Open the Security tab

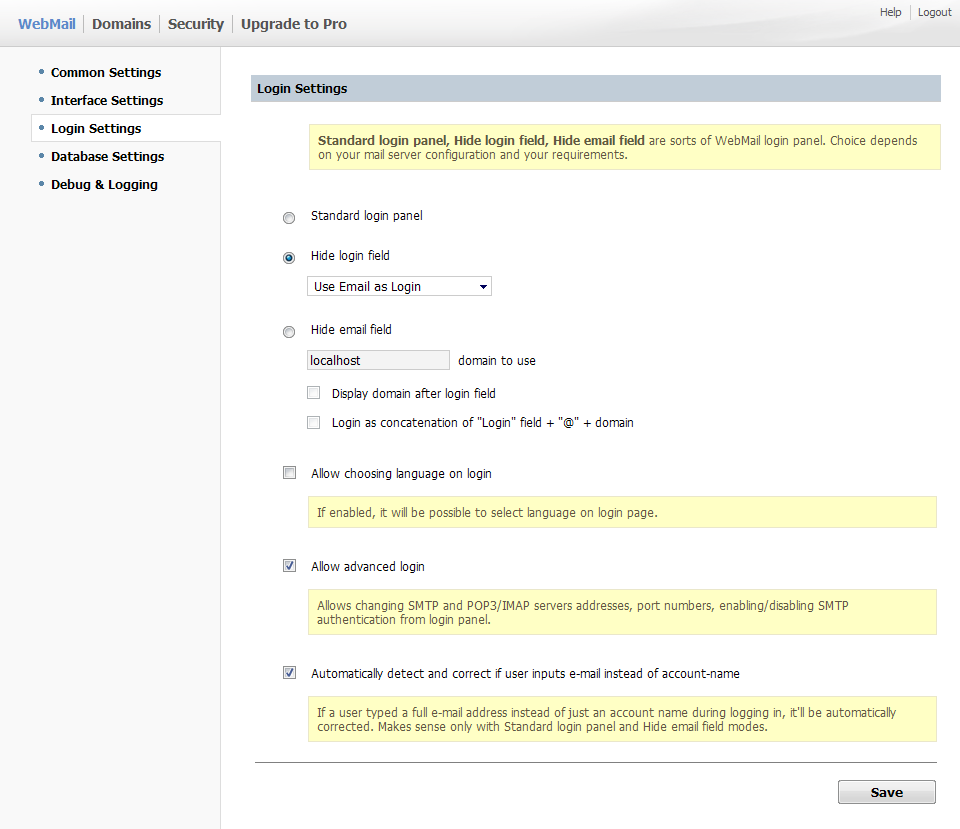(x=195, y=24)
